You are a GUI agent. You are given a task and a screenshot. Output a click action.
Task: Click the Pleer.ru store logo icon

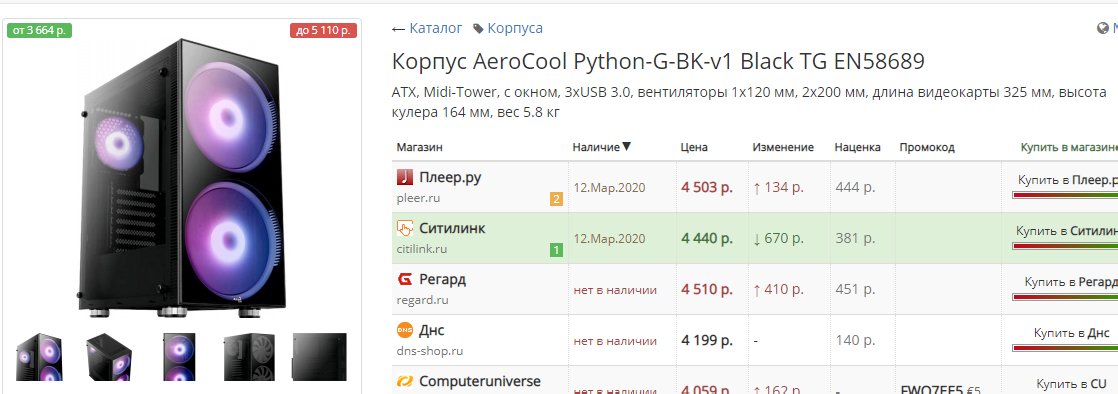(404, 177)
